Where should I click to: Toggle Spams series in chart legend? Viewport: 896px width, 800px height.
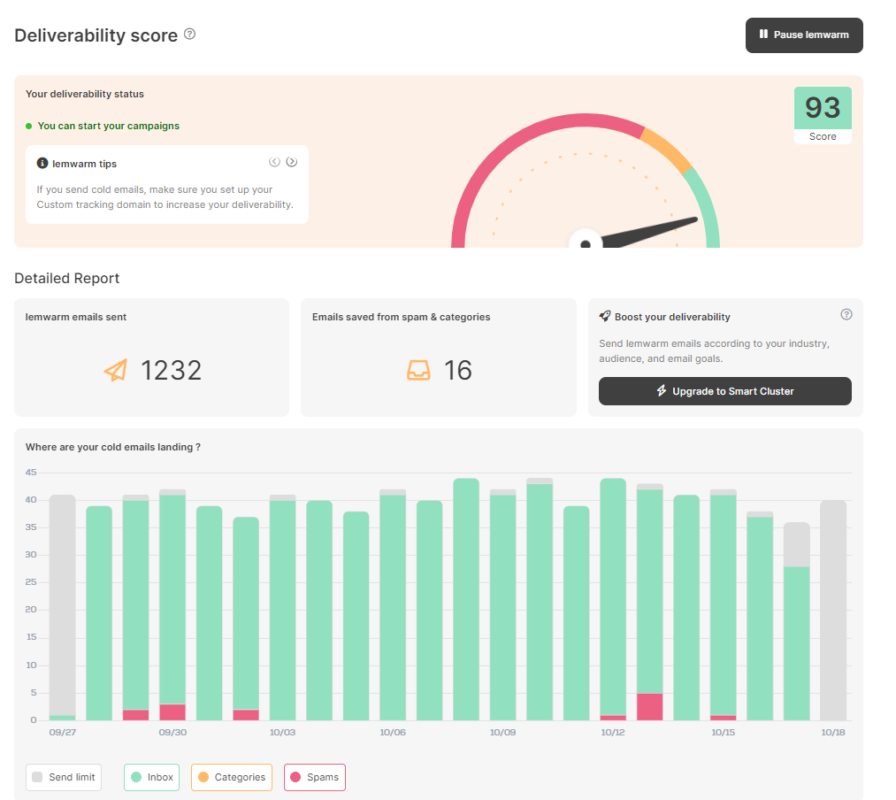tap(315, 777)
